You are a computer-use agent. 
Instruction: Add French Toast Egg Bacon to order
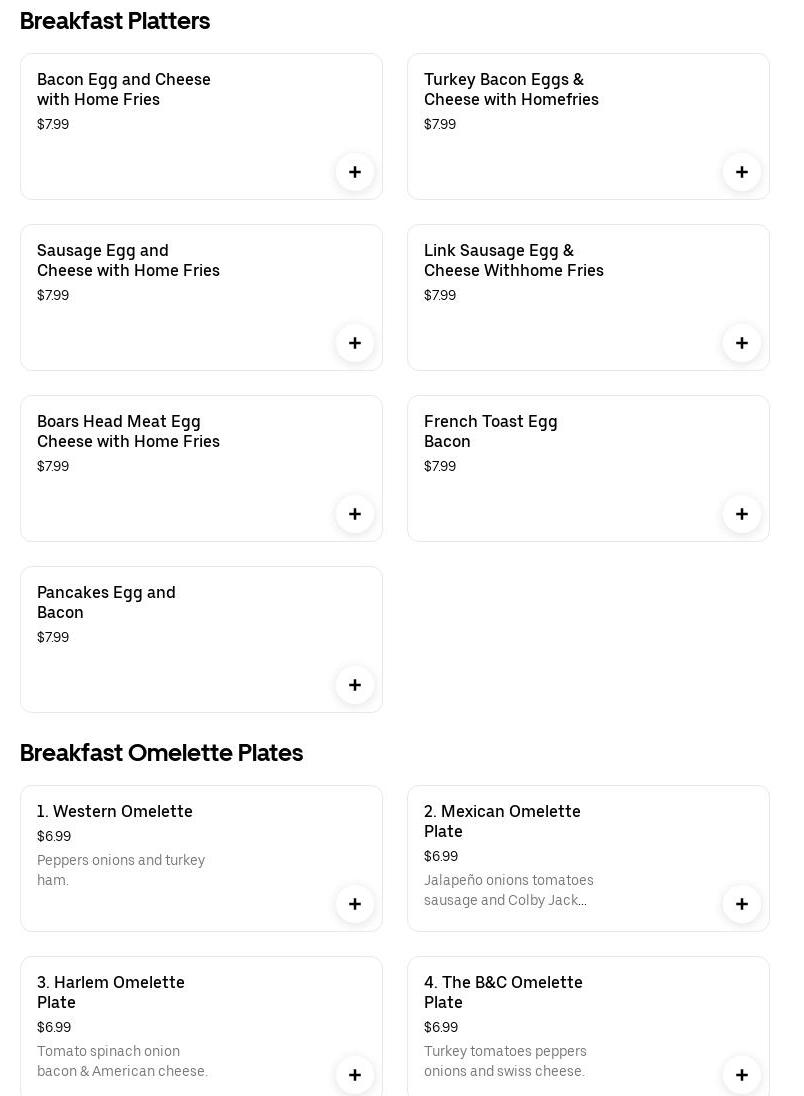point(742,514)
